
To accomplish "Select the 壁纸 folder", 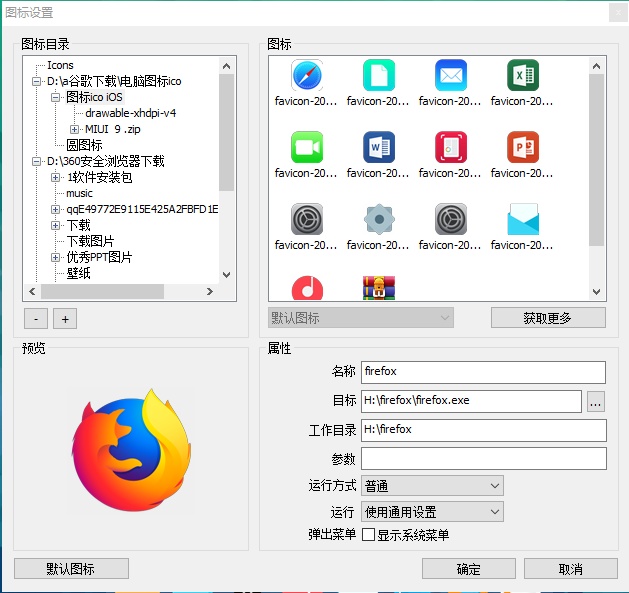I will pos(79,273).
